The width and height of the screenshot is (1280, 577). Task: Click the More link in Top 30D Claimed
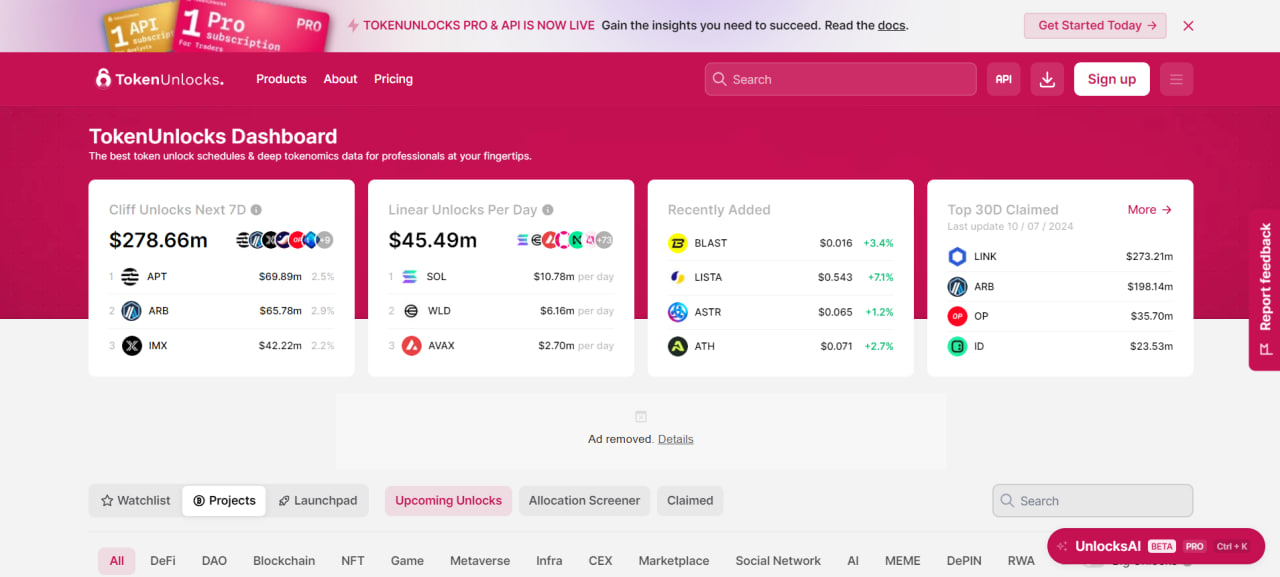pos(1149,210)
